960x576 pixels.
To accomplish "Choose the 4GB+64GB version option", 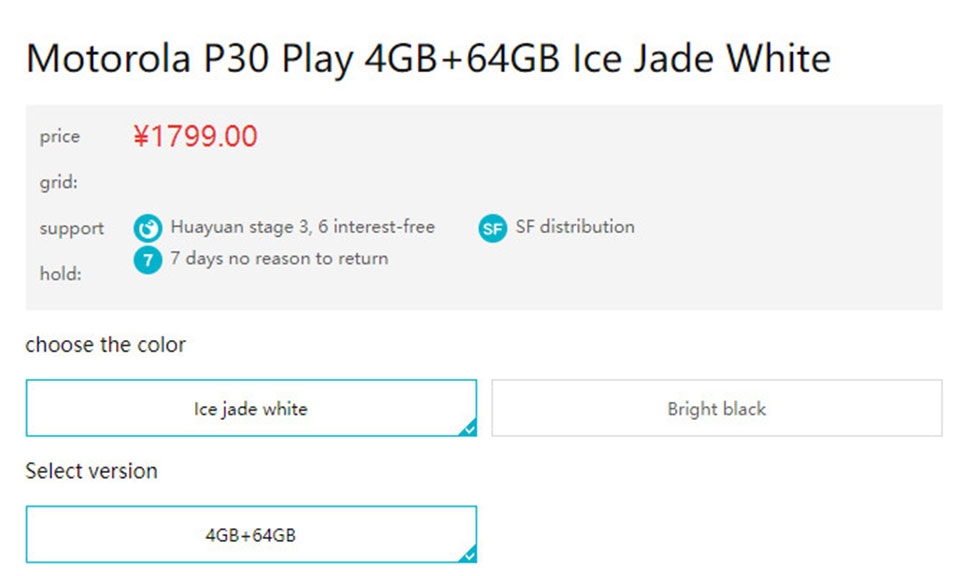I will (x=251, y=534).
